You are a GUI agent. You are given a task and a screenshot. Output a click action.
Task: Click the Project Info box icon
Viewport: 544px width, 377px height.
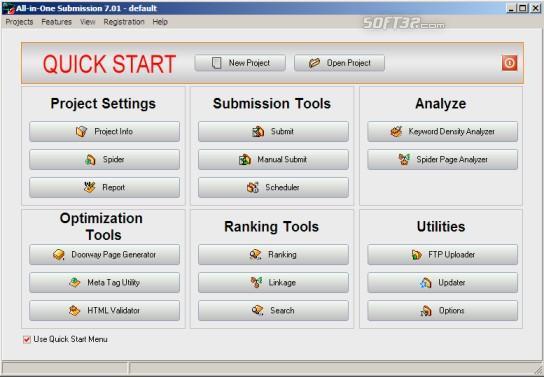click(82, 131)
